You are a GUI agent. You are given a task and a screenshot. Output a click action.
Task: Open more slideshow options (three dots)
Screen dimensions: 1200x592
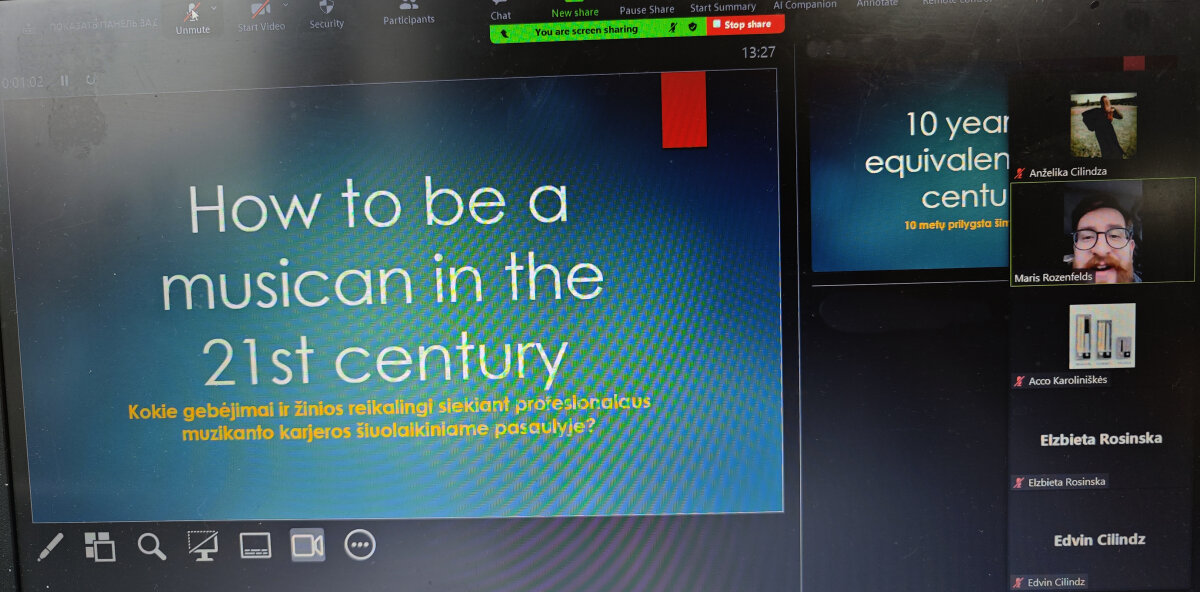click(x=360, y=544)
